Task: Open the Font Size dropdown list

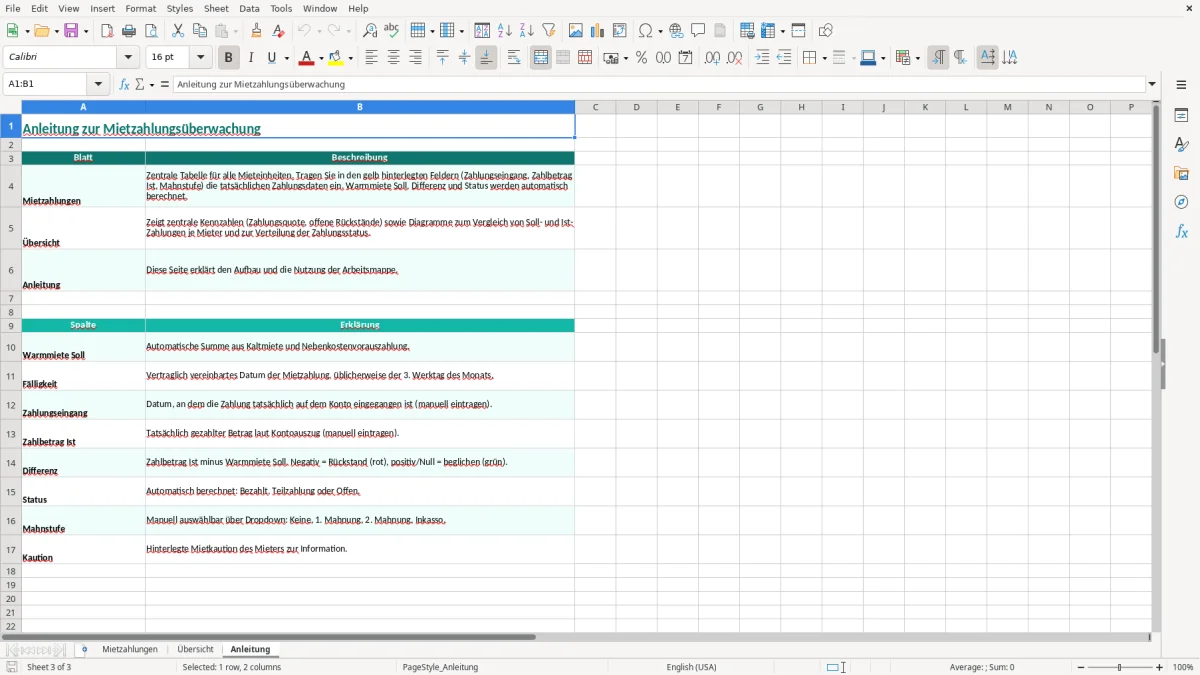Action: pyautogui.click(x=200, y=58)
